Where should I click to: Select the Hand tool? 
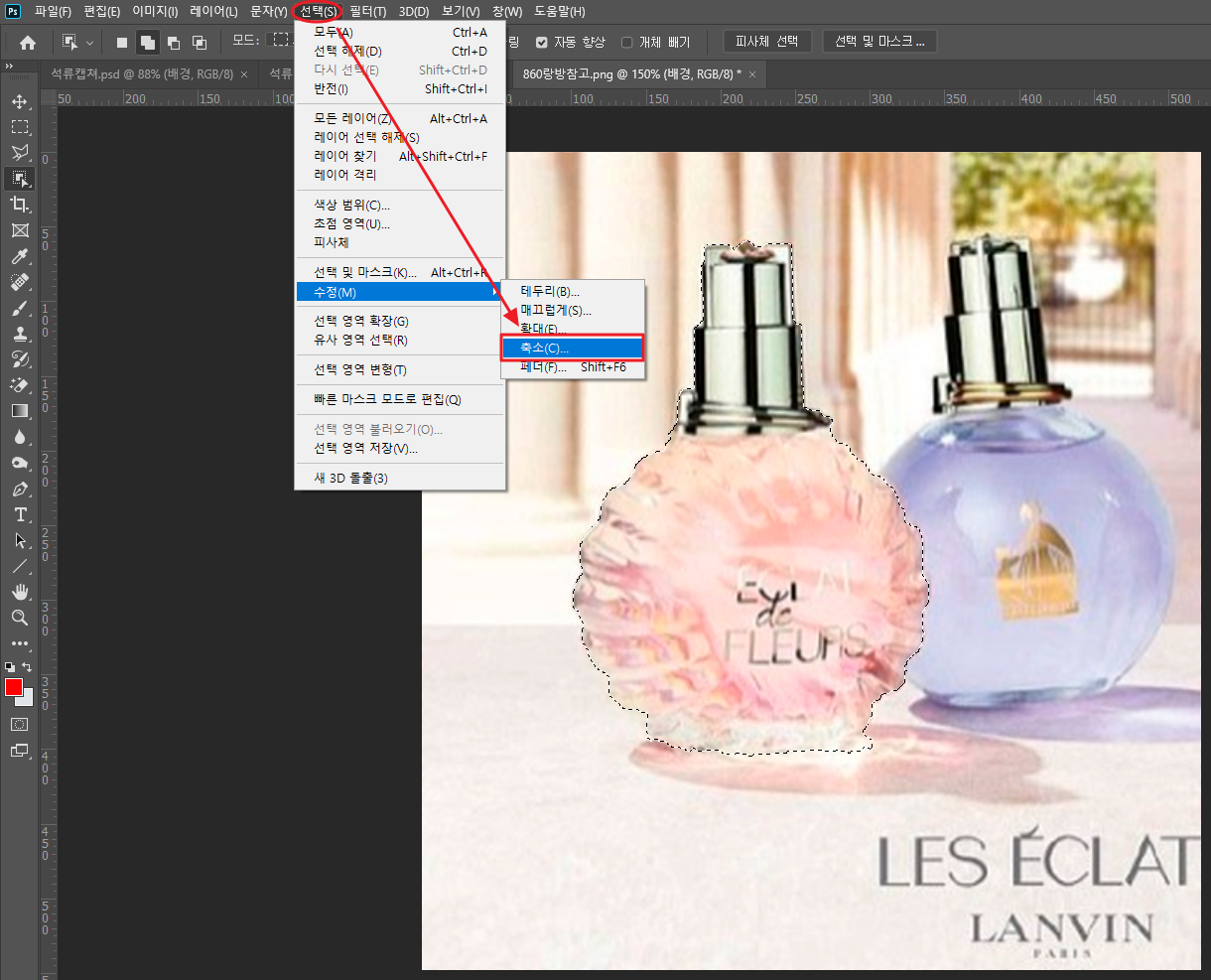[x=20, y=592]
